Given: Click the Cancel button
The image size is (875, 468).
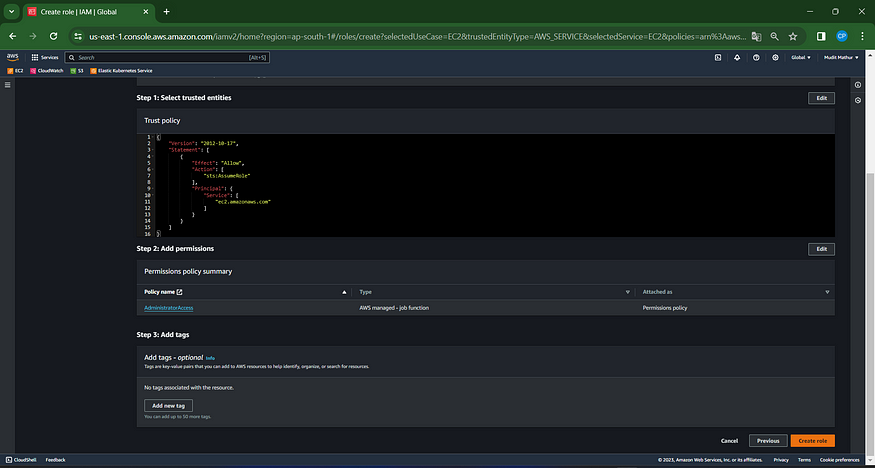Looking at the screenshot, I should (x=729, y=441).
